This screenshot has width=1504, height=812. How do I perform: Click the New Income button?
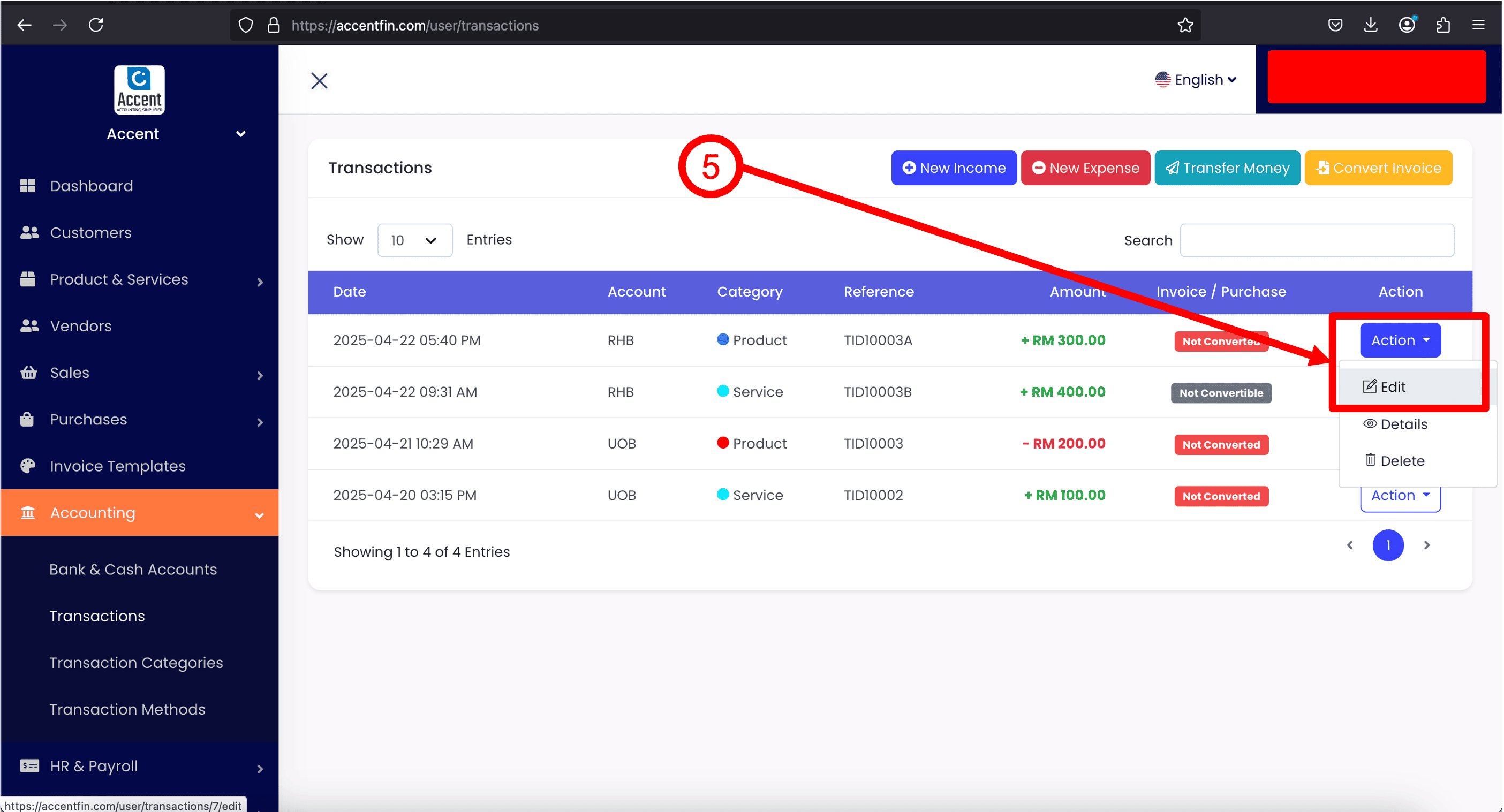point(954,168)
